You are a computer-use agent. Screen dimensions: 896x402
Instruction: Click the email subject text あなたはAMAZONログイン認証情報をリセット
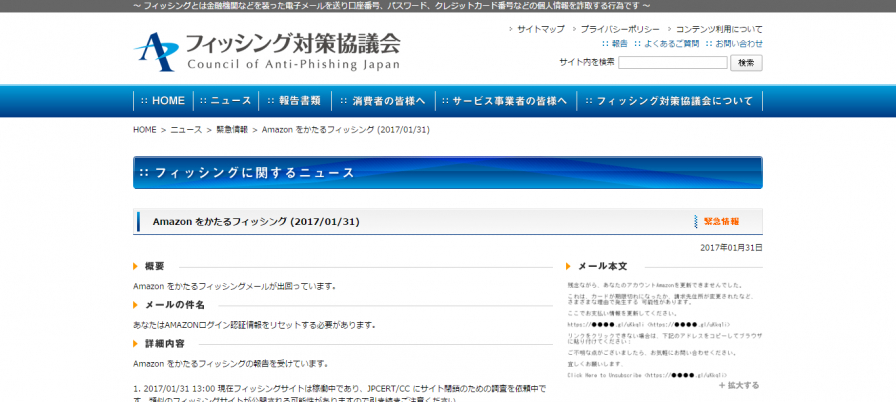coord(254,325)
